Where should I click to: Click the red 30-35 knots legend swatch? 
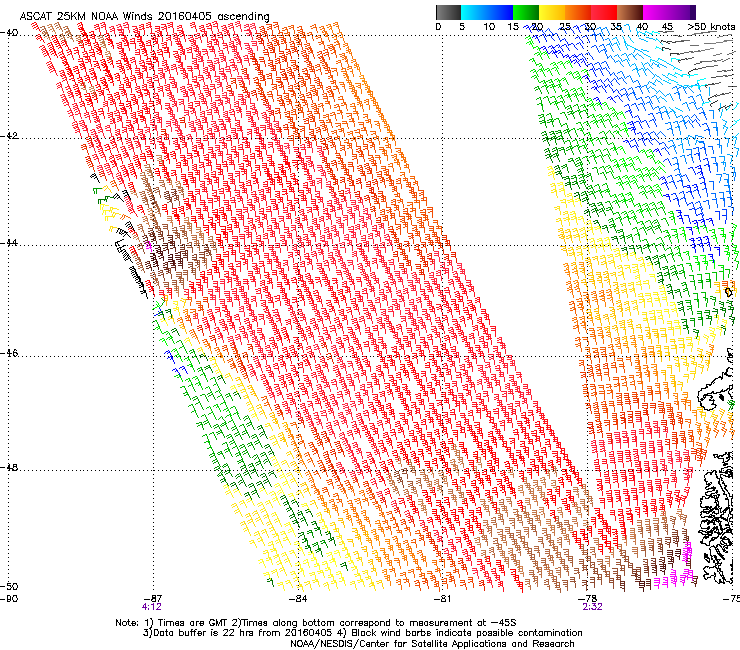click(604, 12)
